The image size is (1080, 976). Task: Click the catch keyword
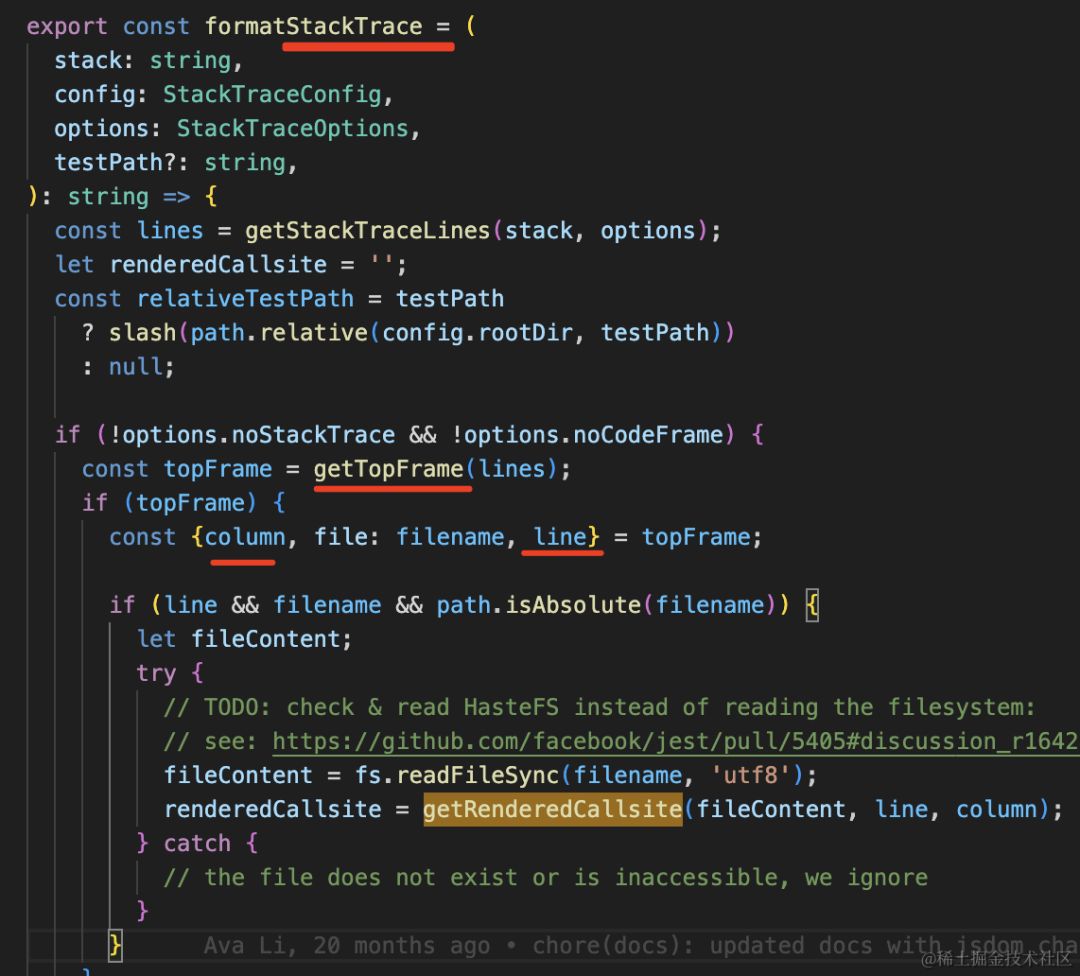[x=197, y=843]
